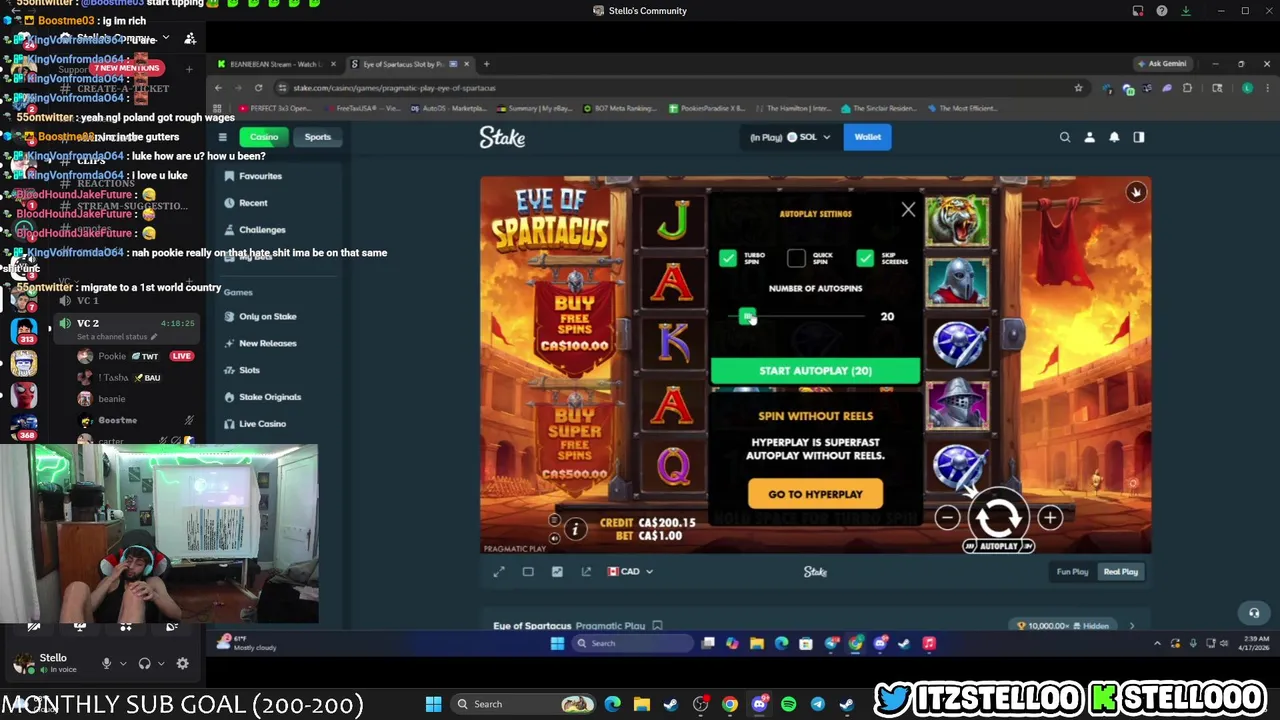Click the Autoplay label under the spin button
The width and height of the screenshot is (1280, 720).
(x=998, y=546)
